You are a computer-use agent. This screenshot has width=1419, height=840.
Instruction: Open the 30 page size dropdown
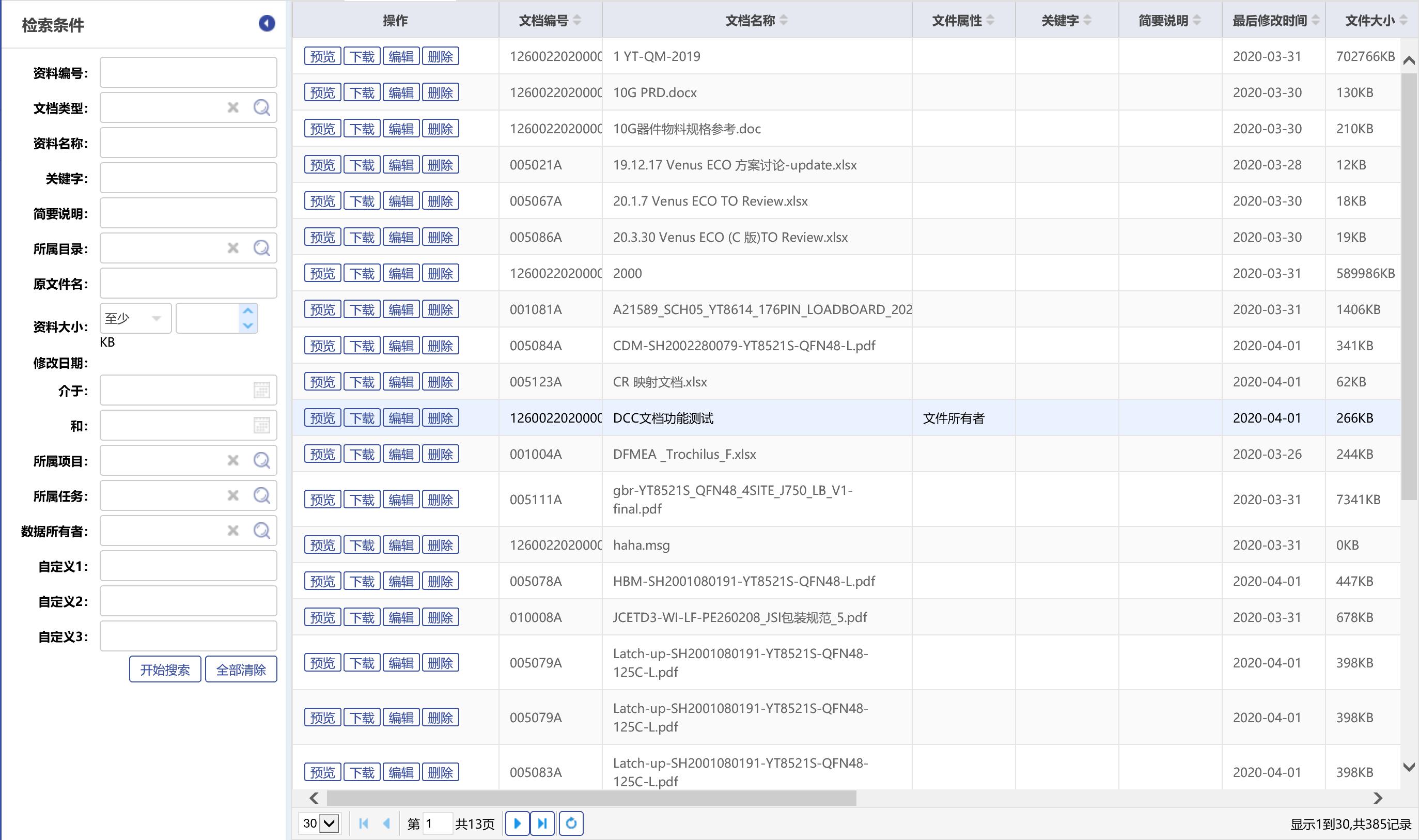click(329, 823)
